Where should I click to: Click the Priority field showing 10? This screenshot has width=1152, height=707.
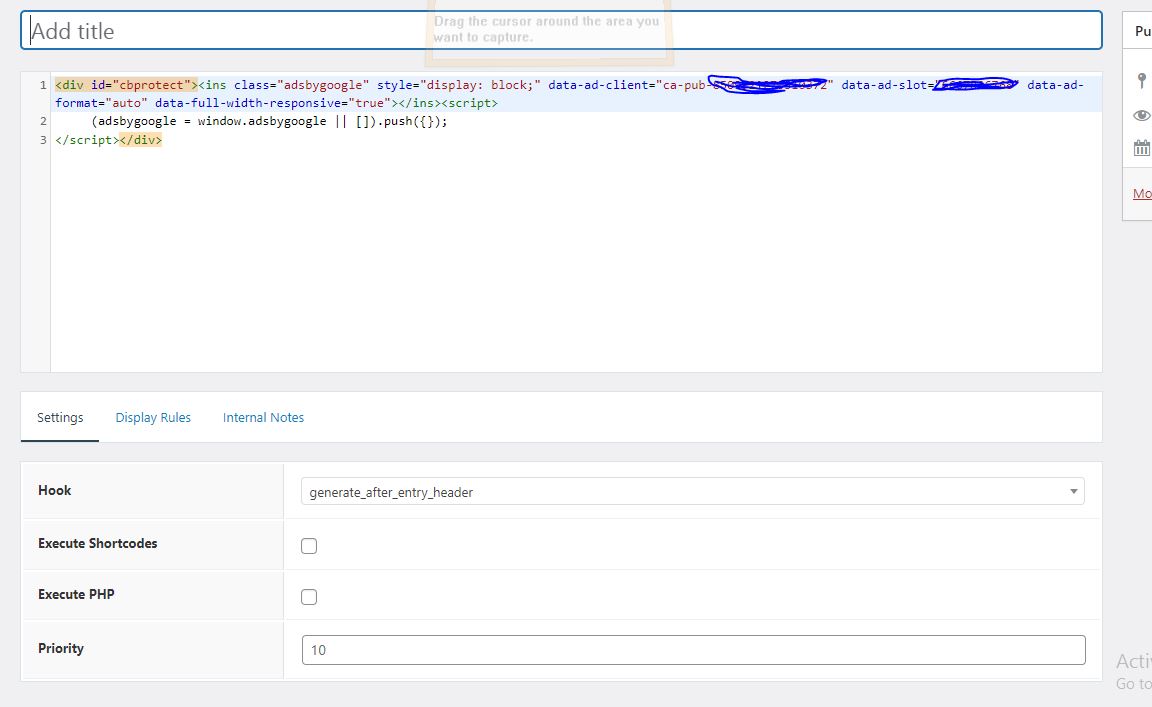(694, 650)
